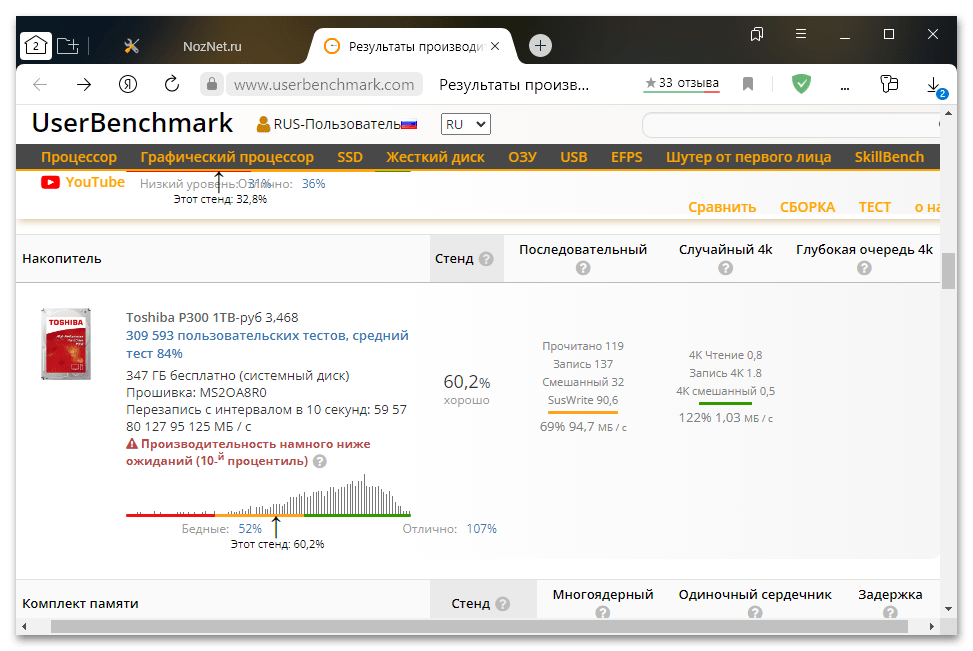973x651 pixels.
Task: Show help for Одиночный сердечник column
Action: click(755, 613)
